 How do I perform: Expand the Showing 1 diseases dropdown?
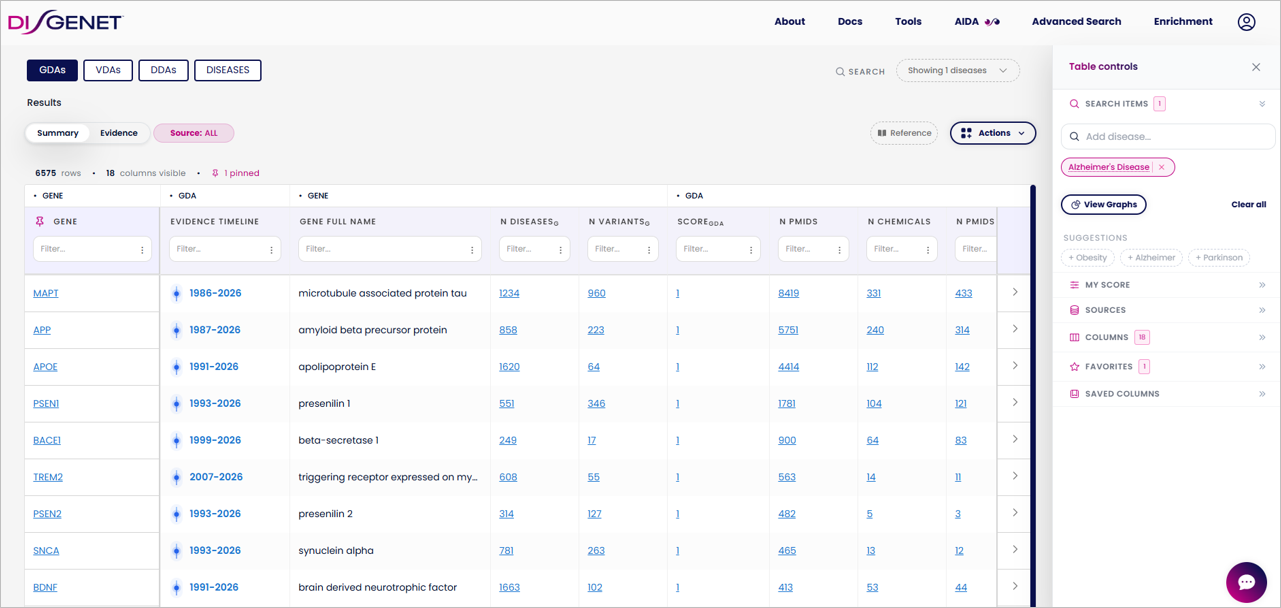pos(958,71)
